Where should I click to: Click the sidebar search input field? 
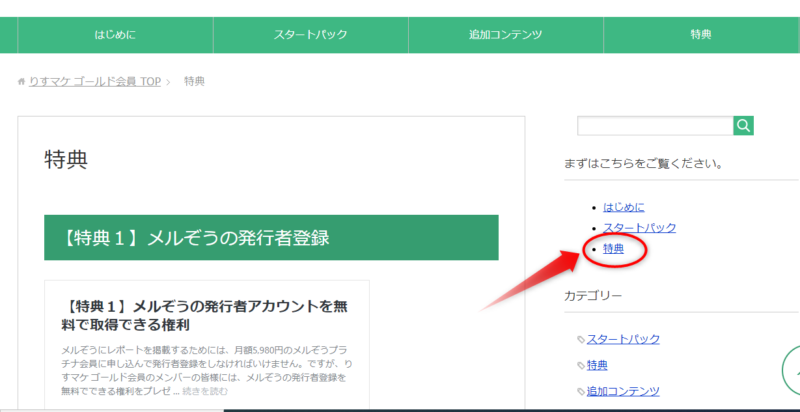coord(656,125)
